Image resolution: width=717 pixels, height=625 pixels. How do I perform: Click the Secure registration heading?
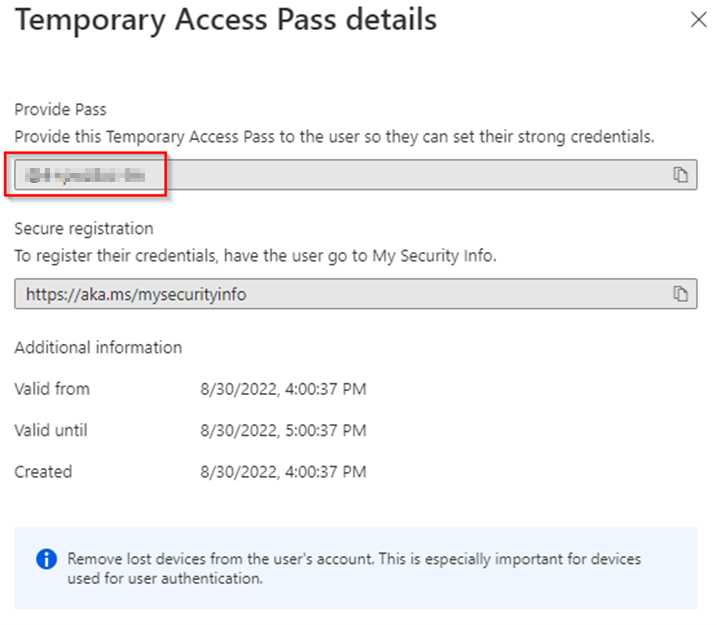[x=84, y=229]
